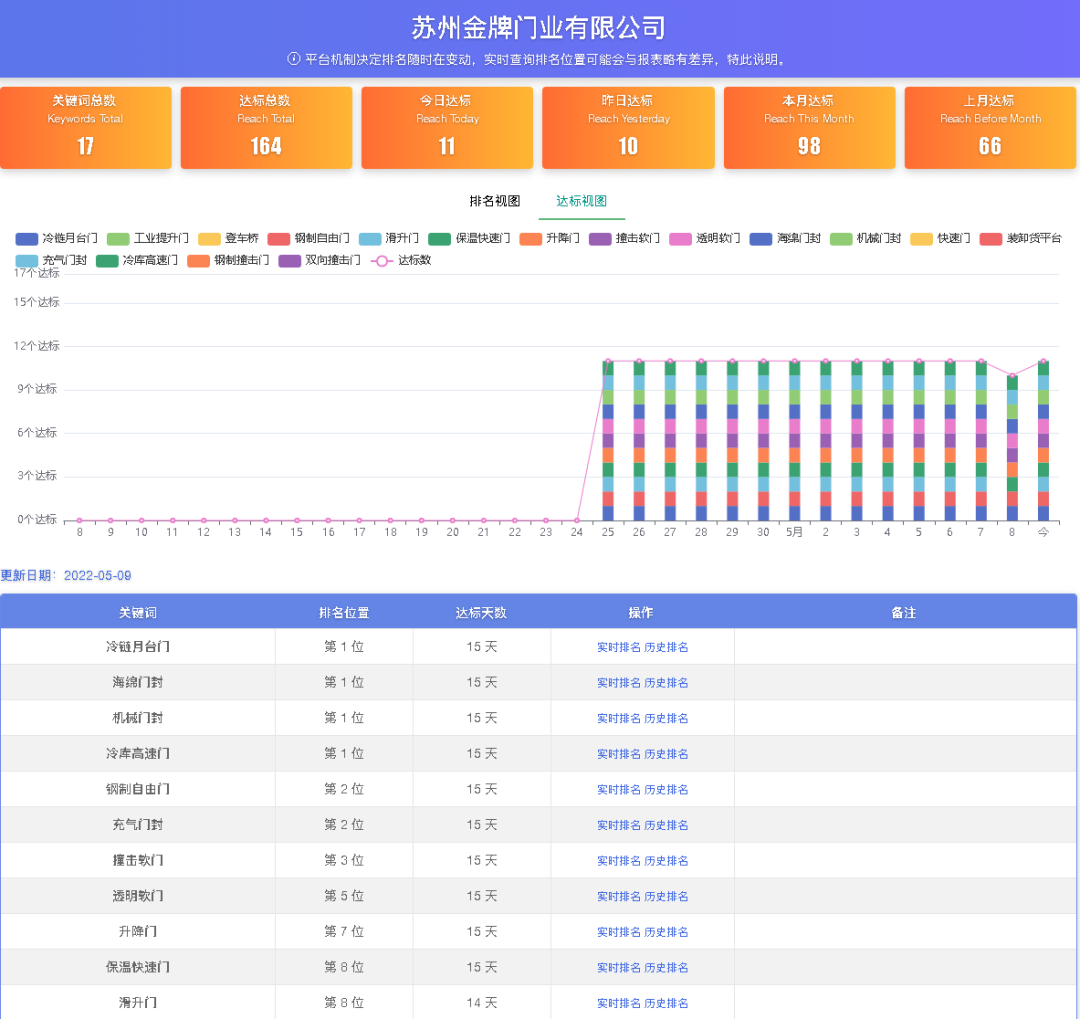Toggle 装卸货平台 legend item

(1021, 238)
